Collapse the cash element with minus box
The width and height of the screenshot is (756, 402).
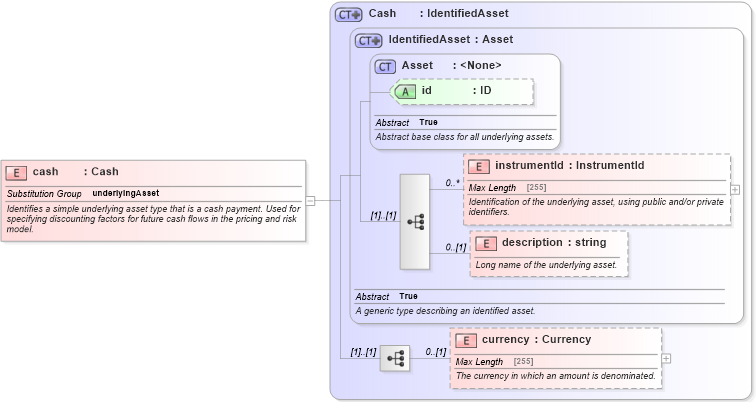[x=310, y=201]
